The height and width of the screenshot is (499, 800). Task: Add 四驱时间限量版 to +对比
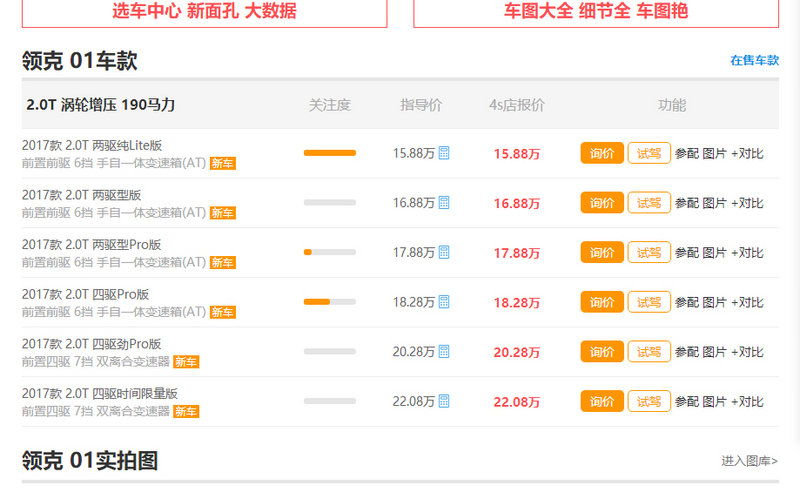pos(747,402)
